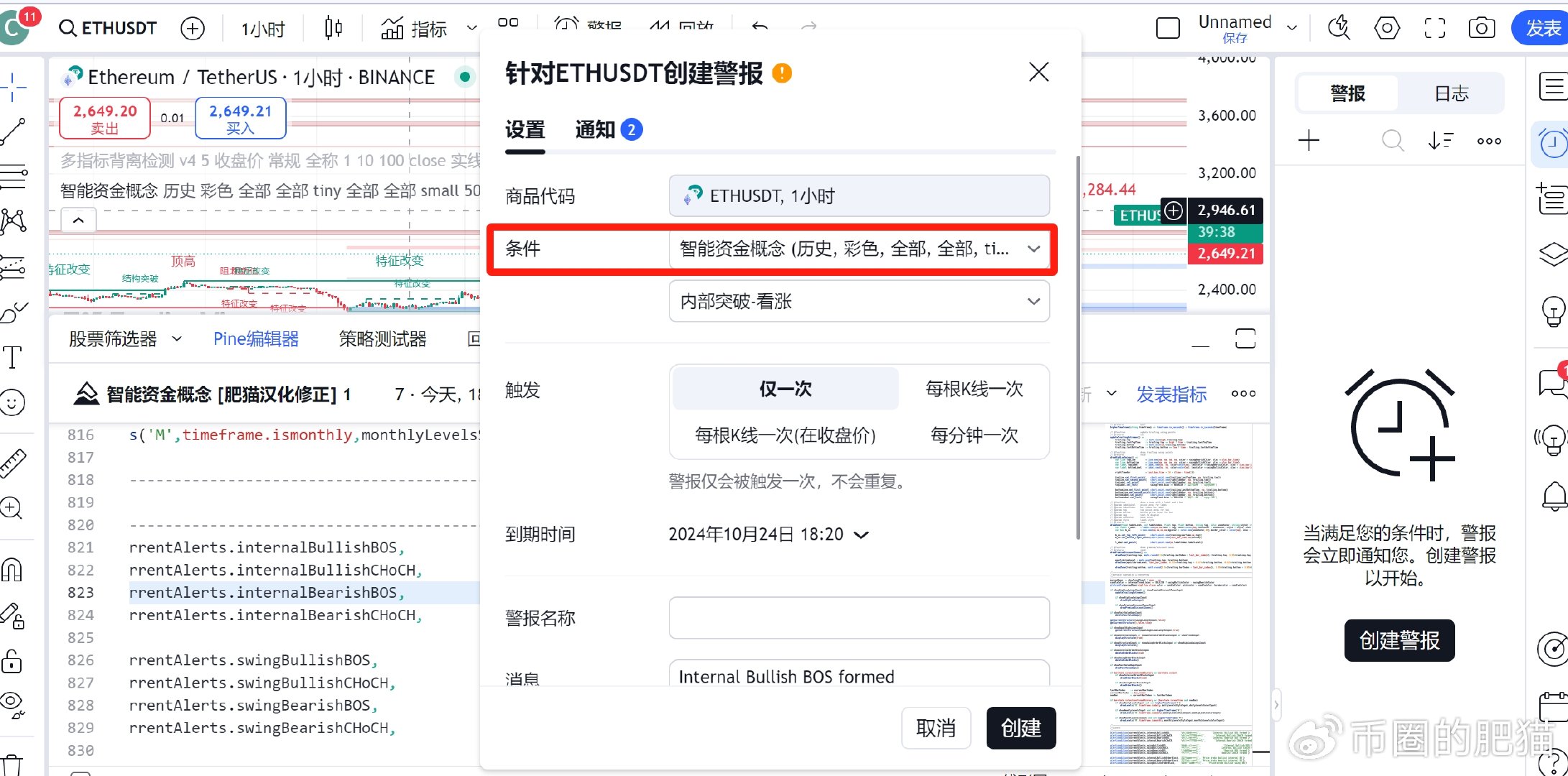1568x776 pixels.
Task: Click 取消 to cancel the alert
Action: click(x=936, y=728)
